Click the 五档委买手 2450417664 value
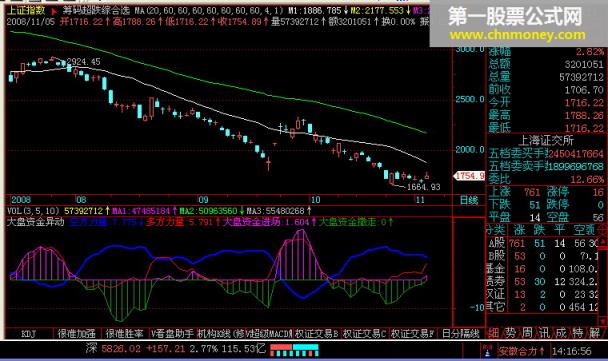 (x=576, y=154)
